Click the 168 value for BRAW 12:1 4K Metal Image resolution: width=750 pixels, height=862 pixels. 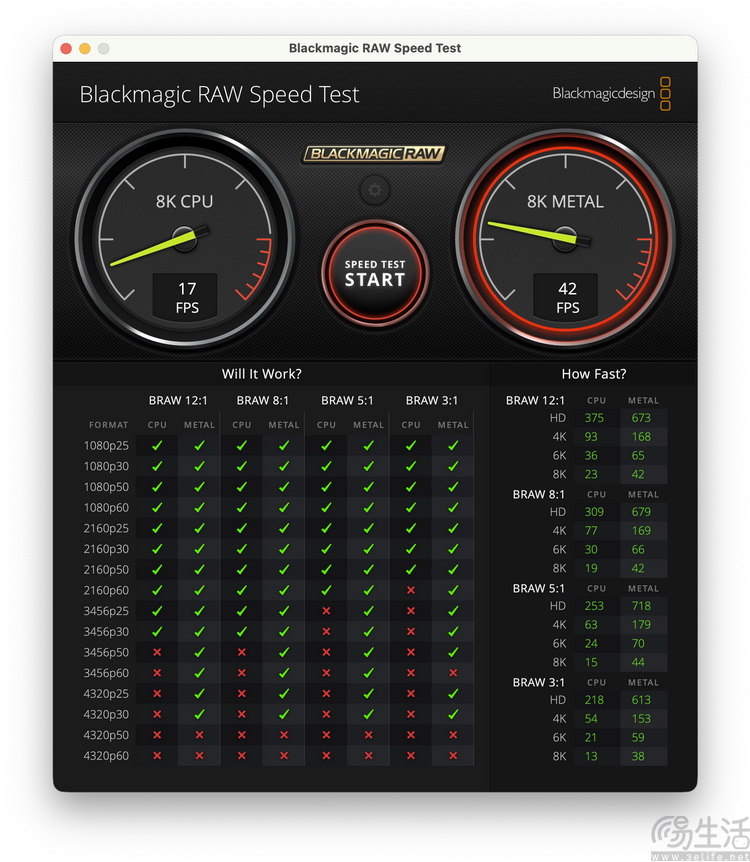pyautogui.click(x=641, y=436)
